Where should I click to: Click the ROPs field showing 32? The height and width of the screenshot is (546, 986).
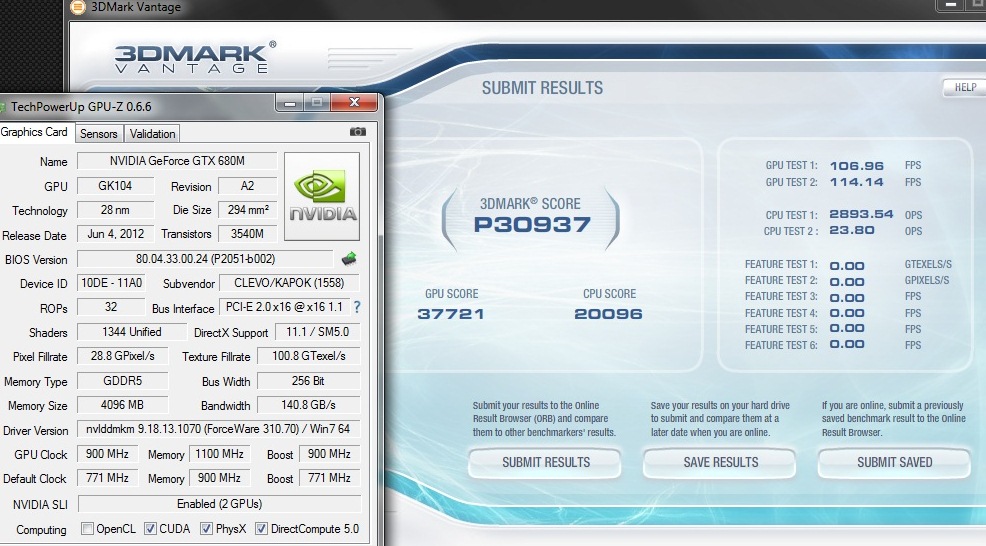click(111, 307)
